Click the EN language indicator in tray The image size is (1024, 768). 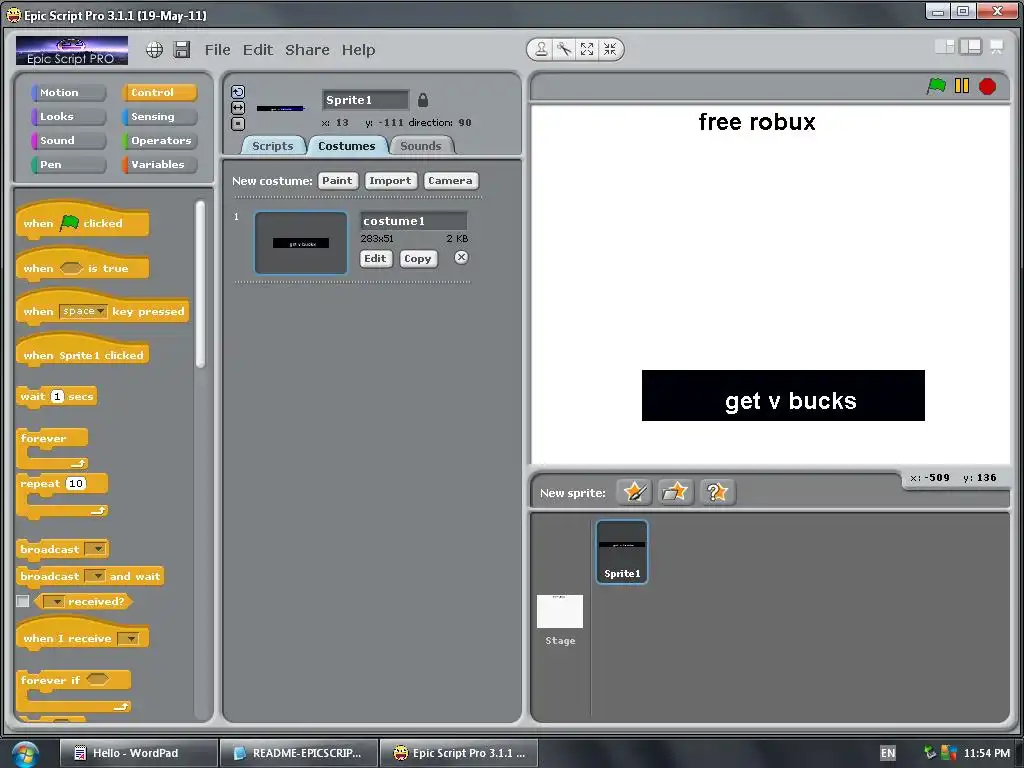(888, 753)
